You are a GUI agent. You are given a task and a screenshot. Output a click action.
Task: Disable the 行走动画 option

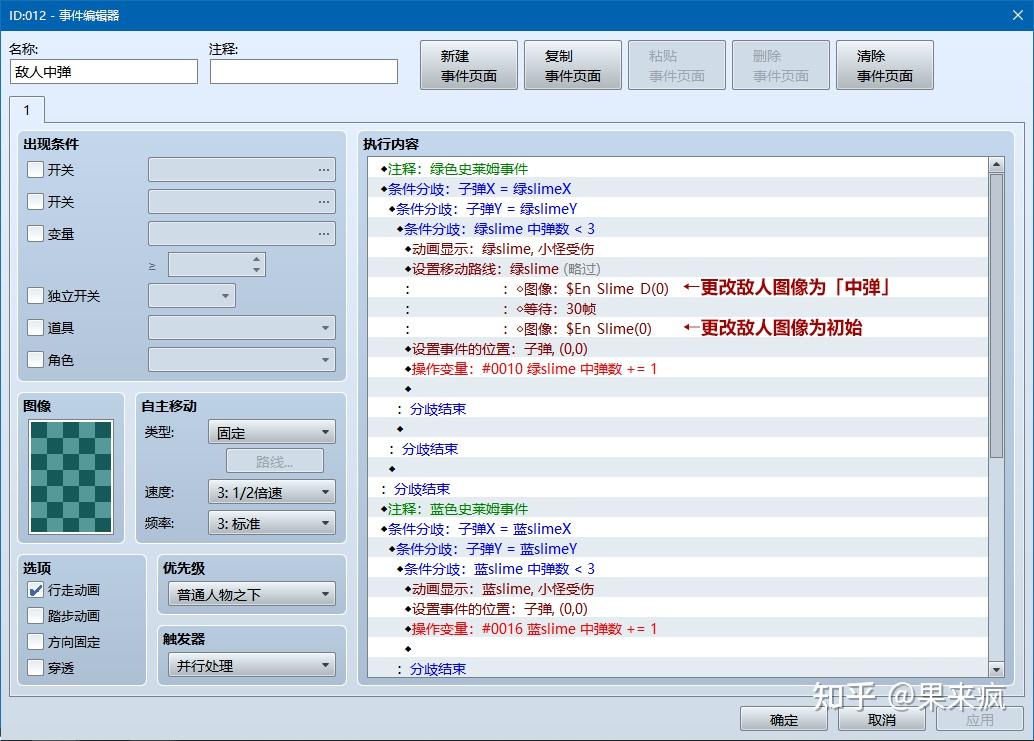pos(37,590)
